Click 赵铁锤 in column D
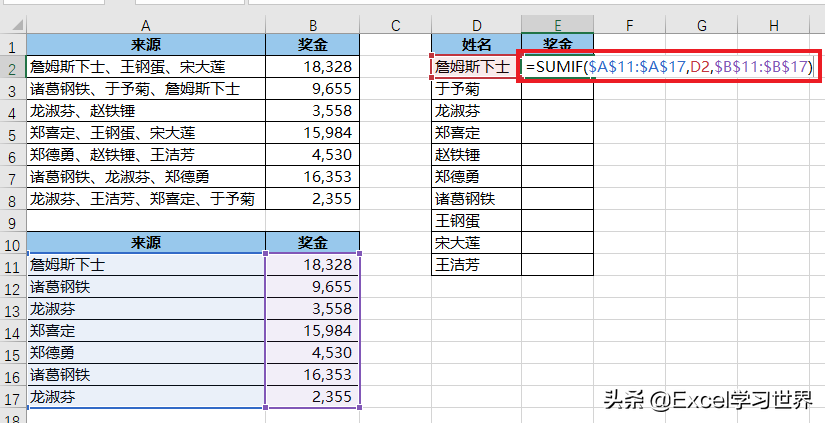Image resolution: width=825 pixels, height=423 pixels. click(477, 155)
